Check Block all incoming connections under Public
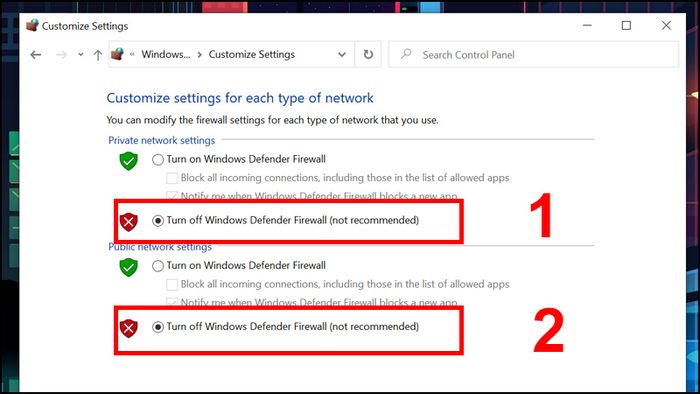 tap(172, 285)
